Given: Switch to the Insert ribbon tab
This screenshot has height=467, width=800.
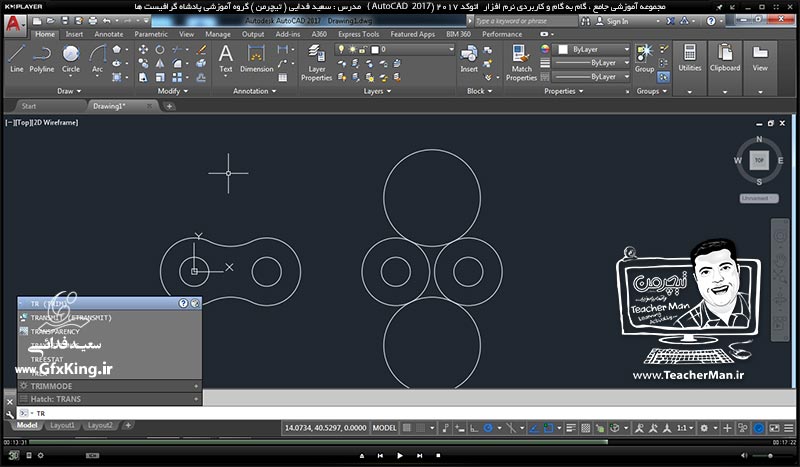Looking at the screenshot, I should coord(74,34).
